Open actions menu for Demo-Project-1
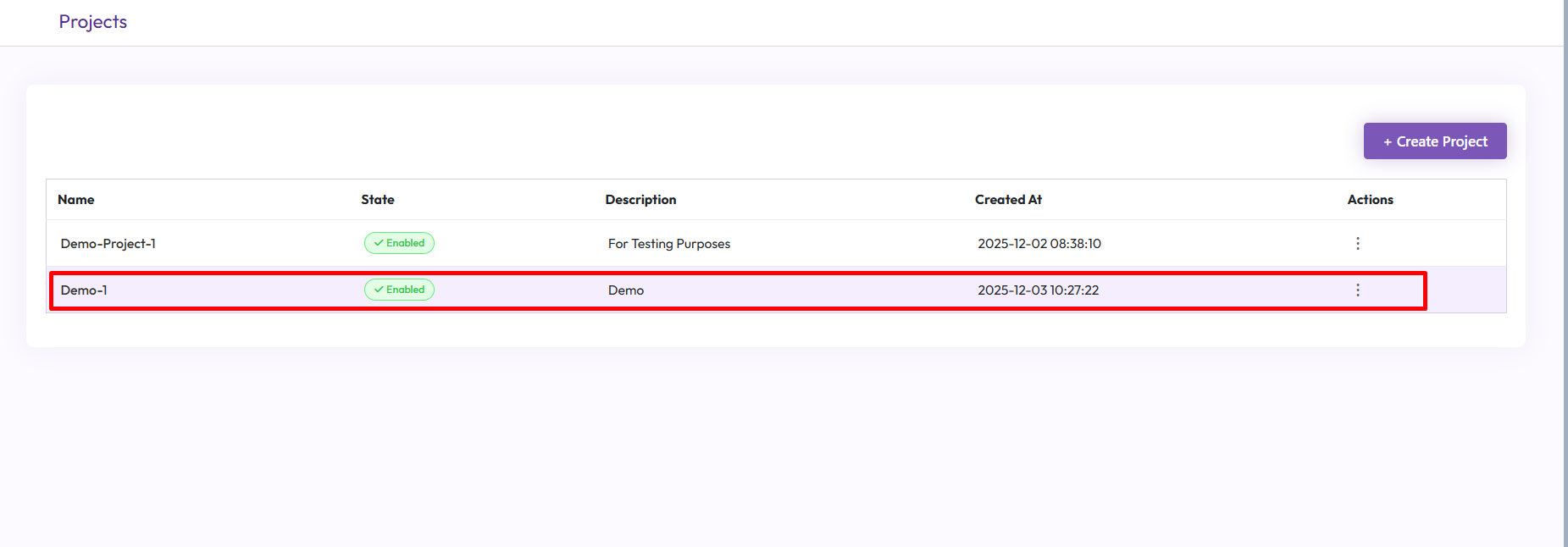Screen dimensions: 1568x547 (x=1357, y=244)
